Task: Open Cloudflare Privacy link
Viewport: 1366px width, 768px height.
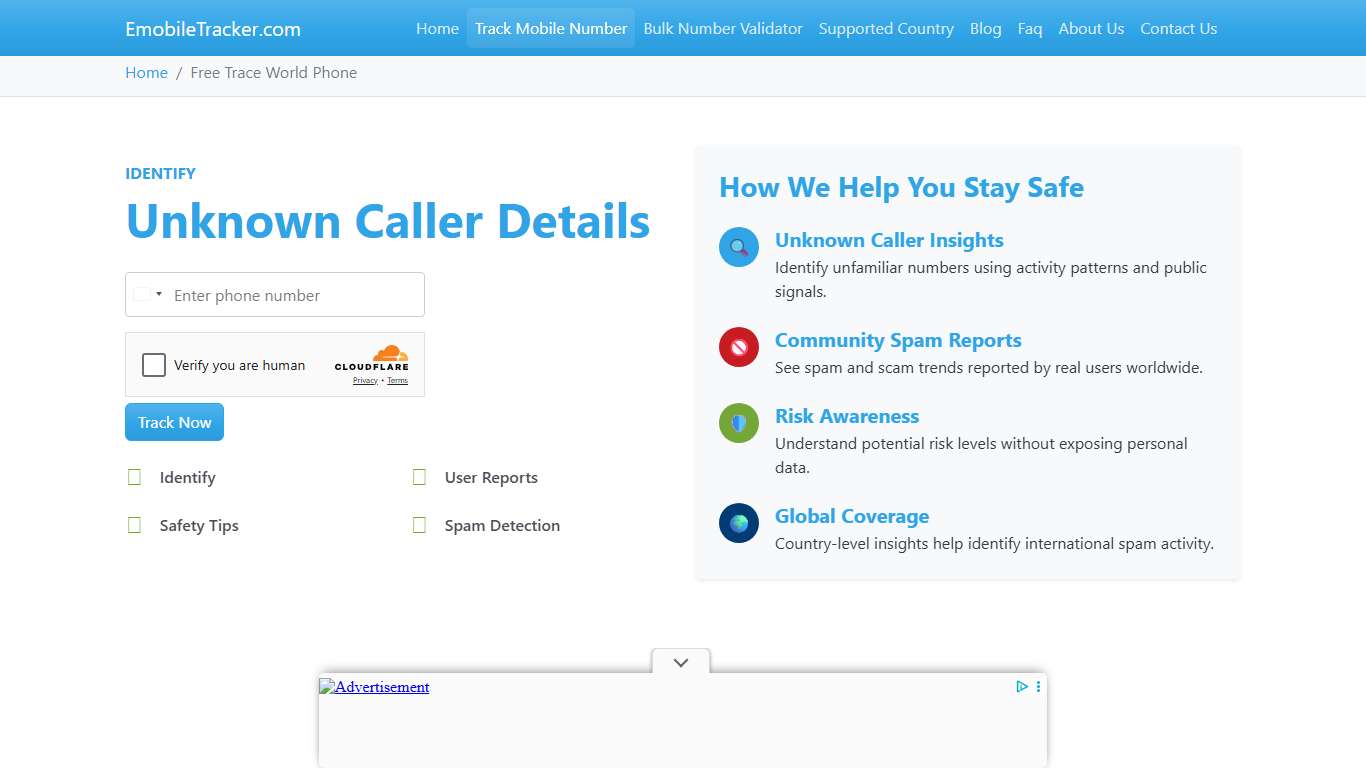Action: click(365, 381)
